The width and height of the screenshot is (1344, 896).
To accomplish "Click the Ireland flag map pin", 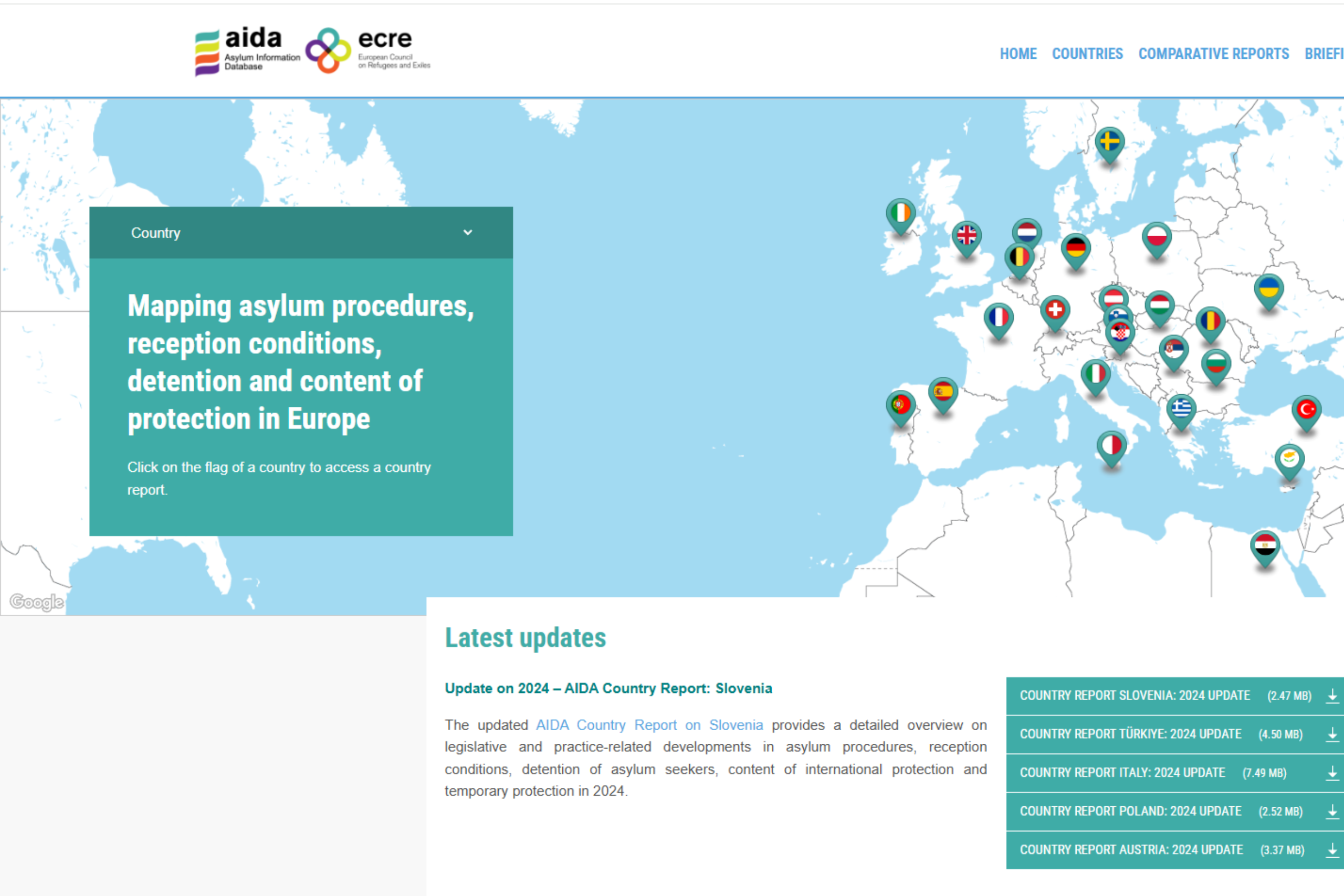I will tap(900, 213).
